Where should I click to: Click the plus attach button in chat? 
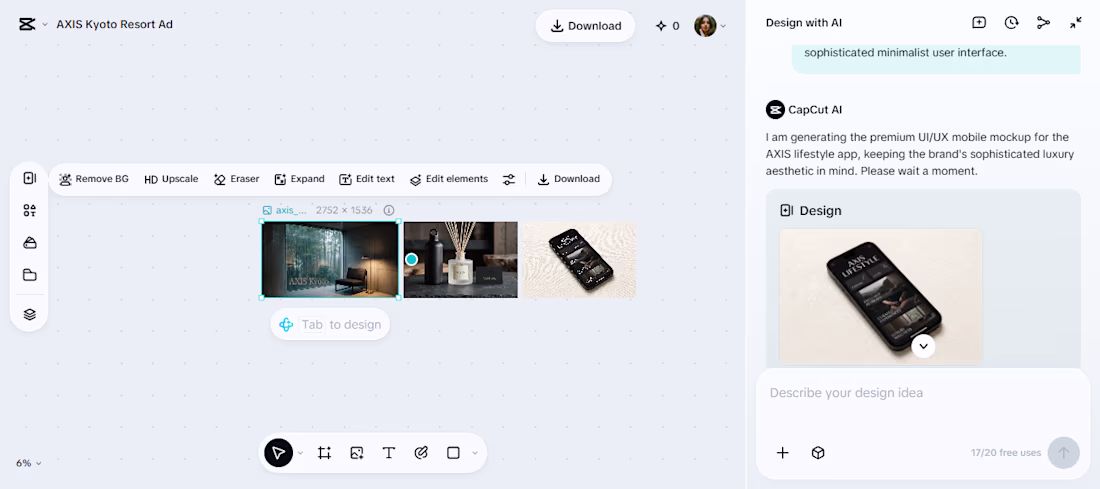pyautogui.click(x=783, y=453)
